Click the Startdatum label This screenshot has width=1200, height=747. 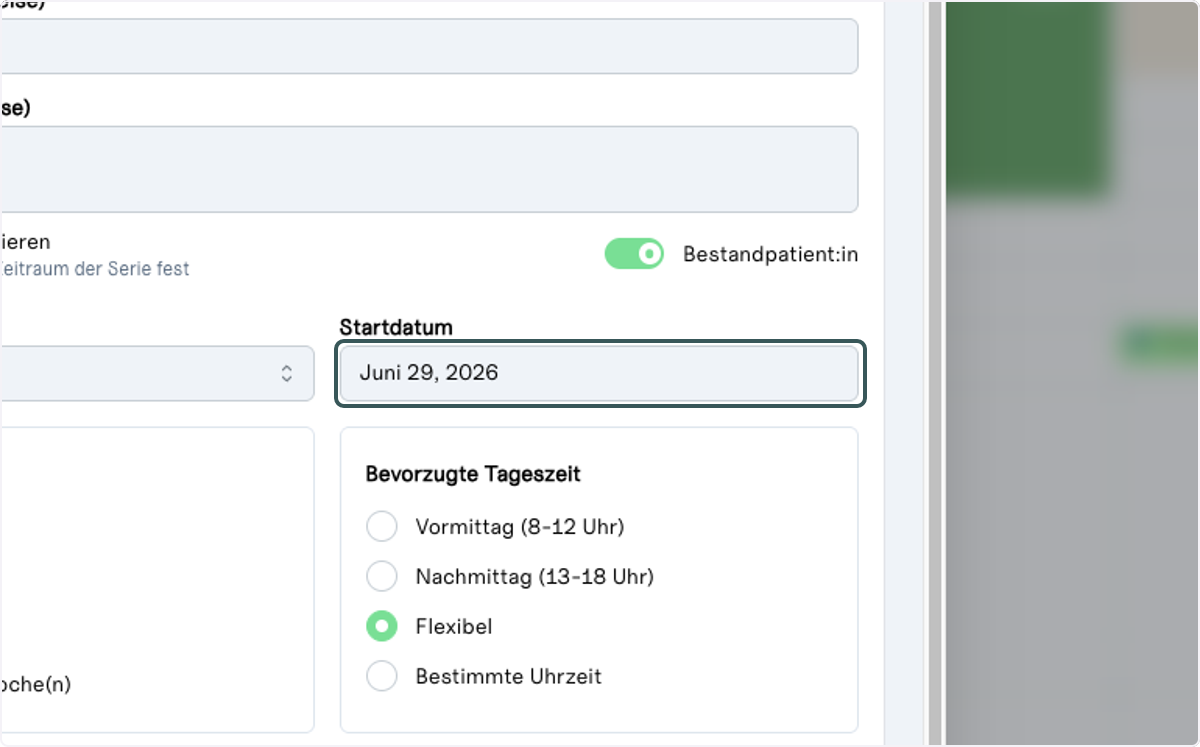click(396, 327)
